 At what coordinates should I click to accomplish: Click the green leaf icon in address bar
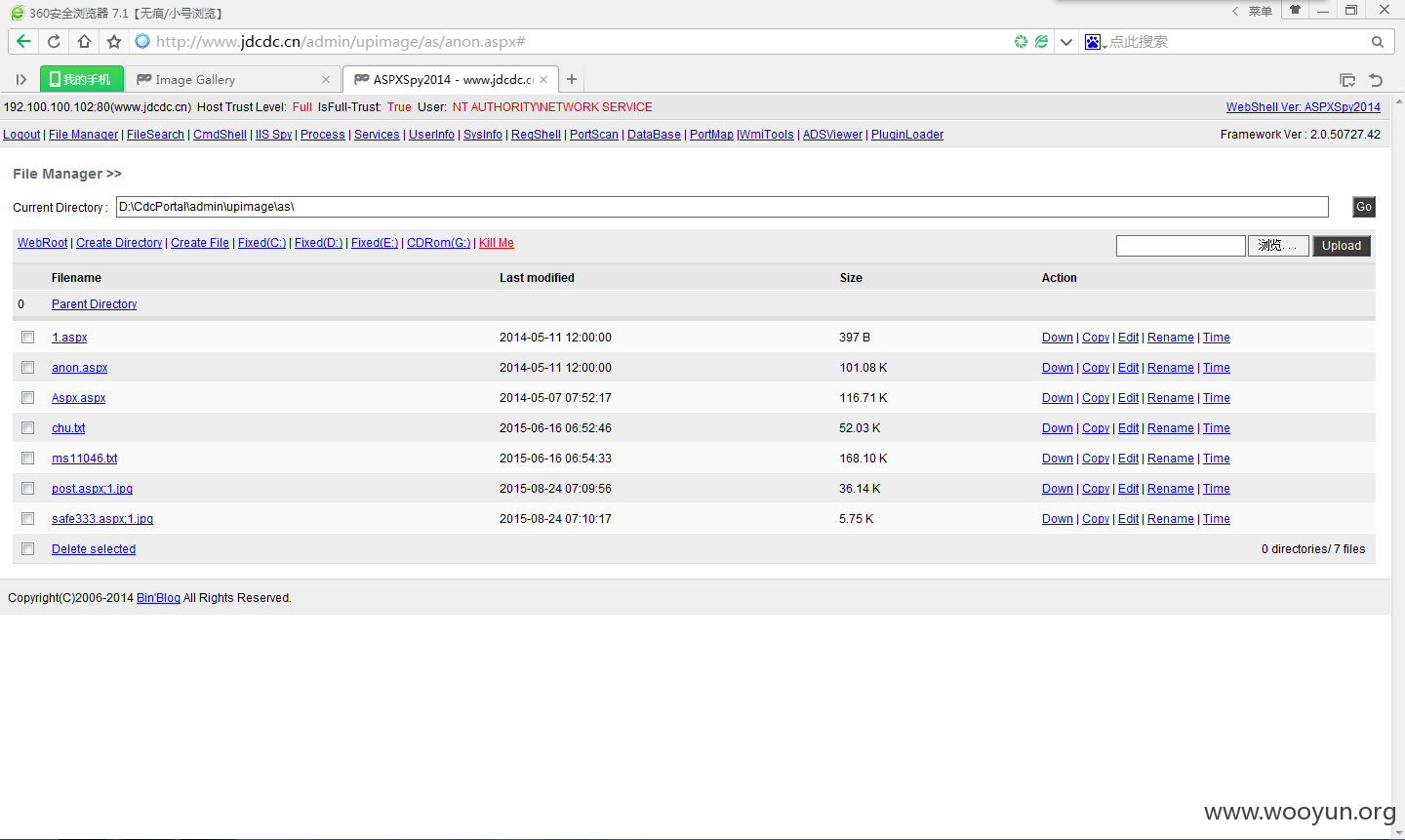click(x=1041, y=42)
